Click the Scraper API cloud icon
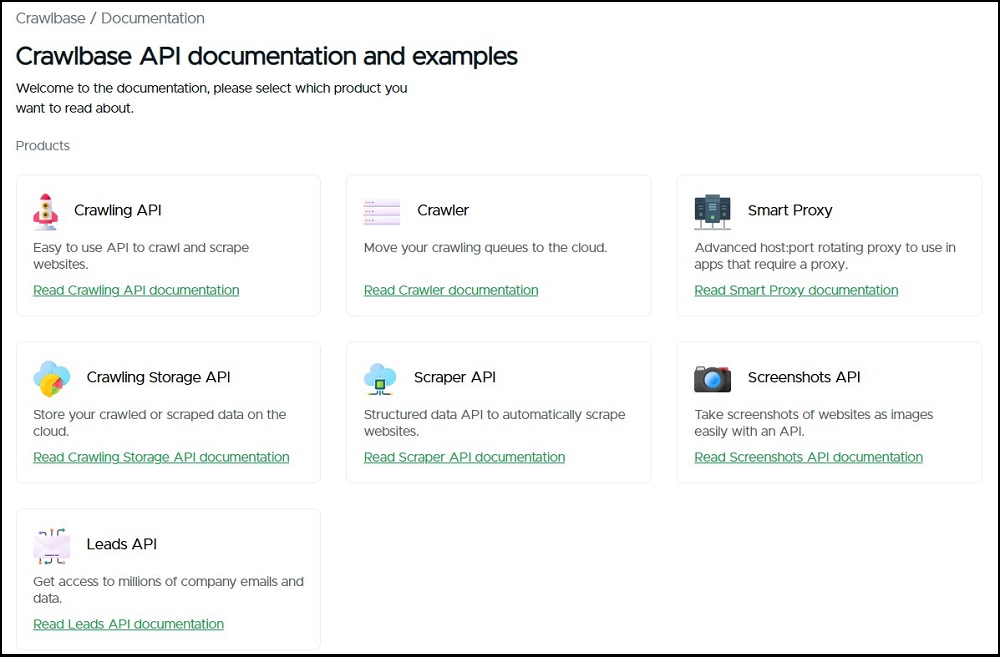 (x=380, y=379)
